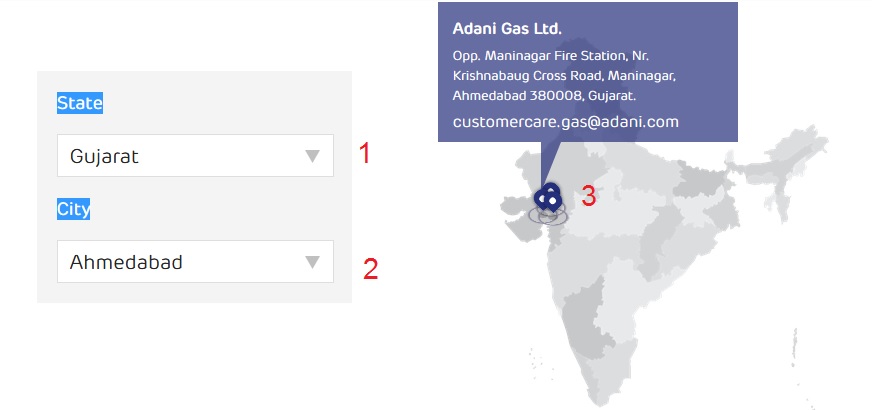
Task: Click the red annotation number 3
Action: (588, 196)
